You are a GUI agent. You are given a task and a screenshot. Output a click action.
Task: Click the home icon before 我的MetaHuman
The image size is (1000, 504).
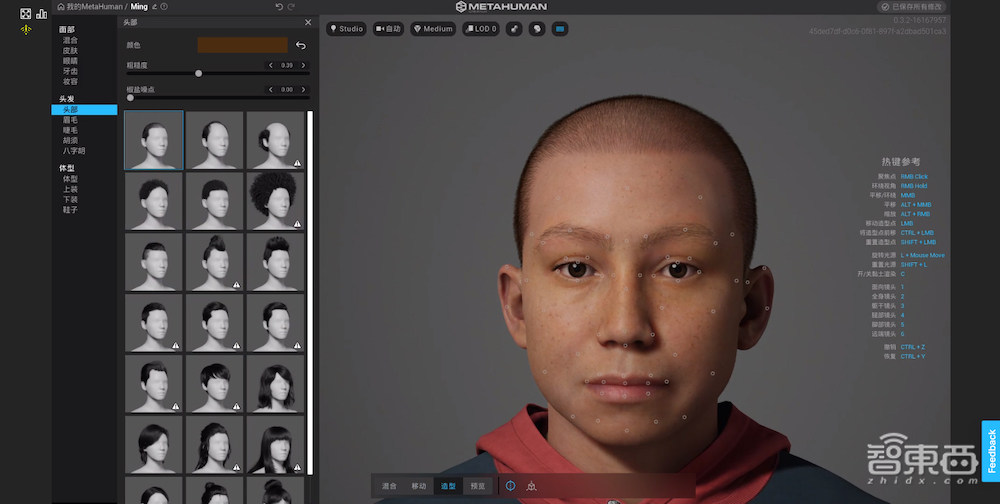point(60,7)
